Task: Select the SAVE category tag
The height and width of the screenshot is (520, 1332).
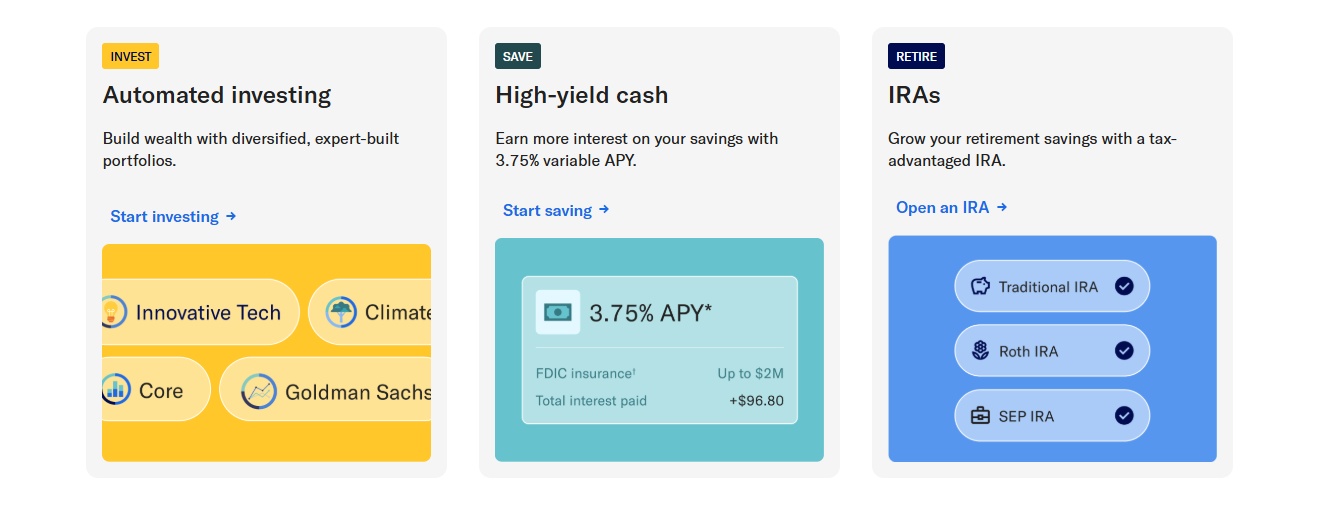Action: pyautogui.click(x=518, y=56)
